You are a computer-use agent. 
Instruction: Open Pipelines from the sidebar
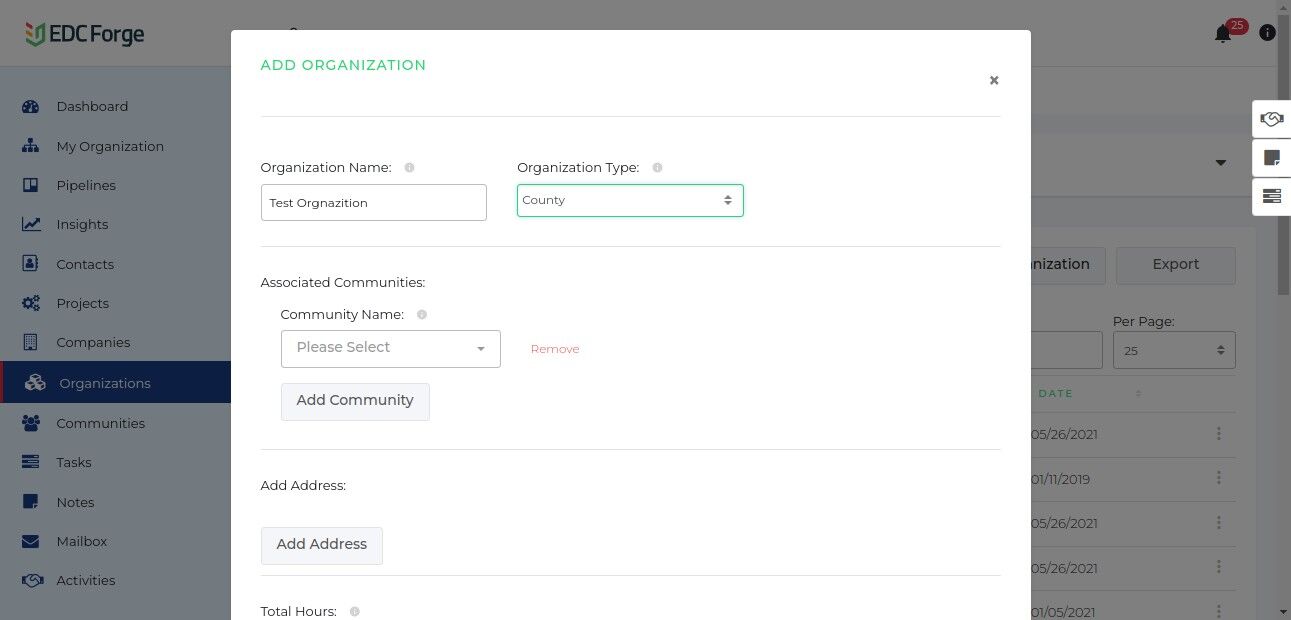(x=86, y=185)
